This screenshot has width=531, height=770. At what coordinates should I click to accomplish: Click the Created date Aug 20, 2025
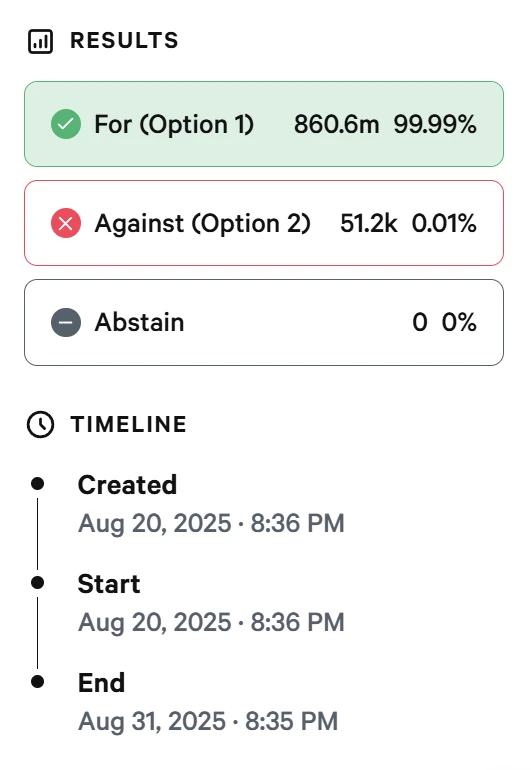155,523
